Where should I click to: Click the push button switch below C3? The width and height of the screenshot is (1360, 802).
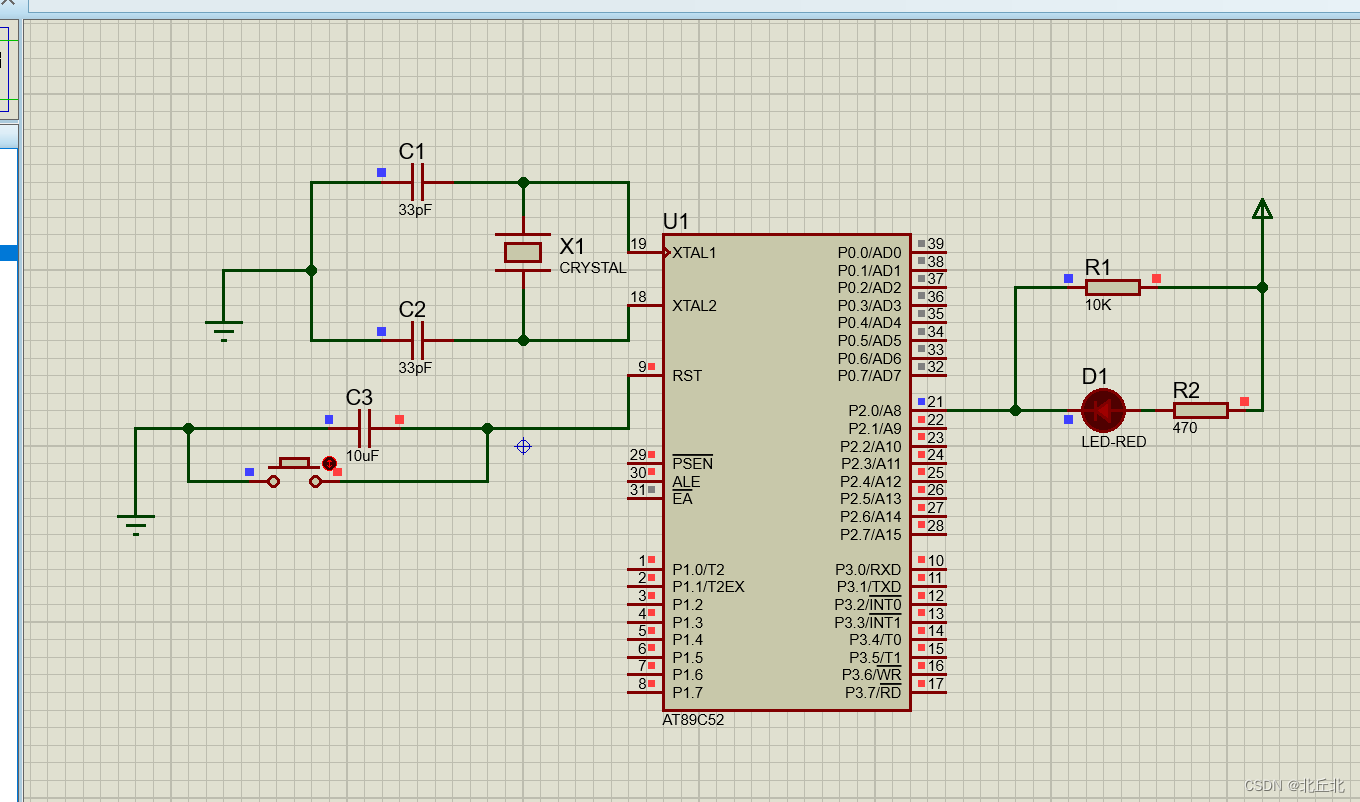point(294,472)
